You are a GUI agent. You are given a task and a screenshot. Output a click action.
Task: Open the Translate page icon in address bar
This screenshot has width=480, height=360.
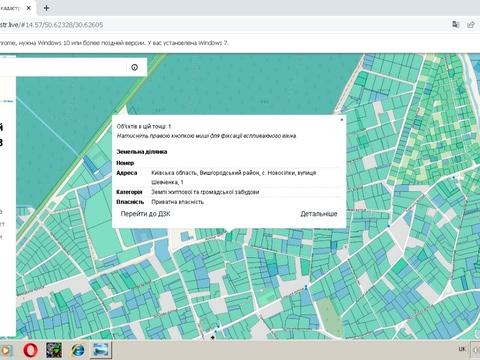[456, 24]
